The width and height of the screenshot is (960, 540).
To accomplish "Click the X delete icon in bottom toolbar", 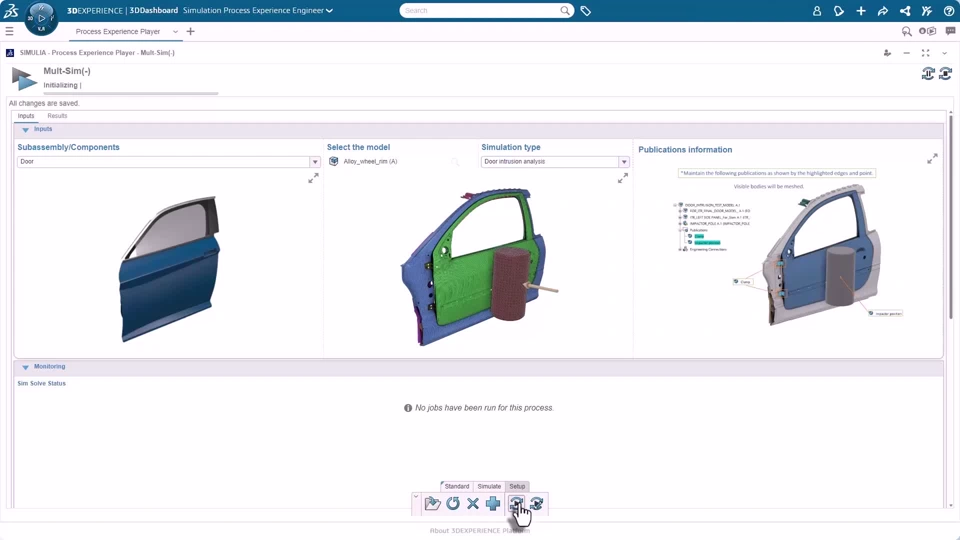I will [x=473, y=503].
